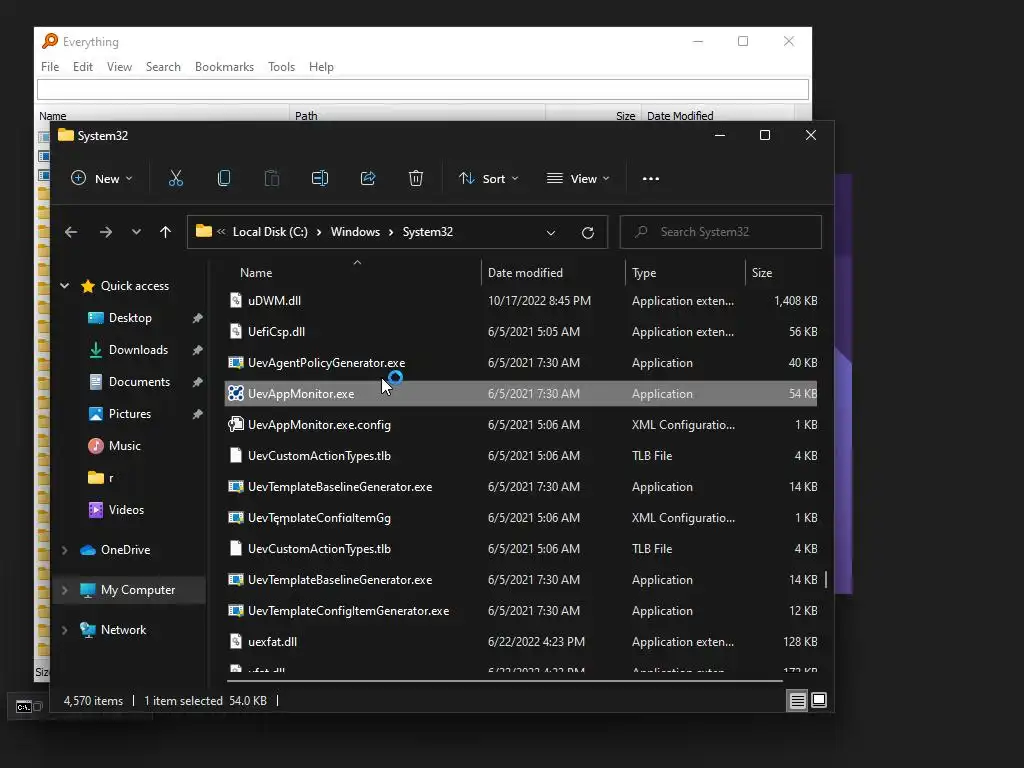Expand address bar history dropdown
1024x768 pixels.
click(551, 232)
